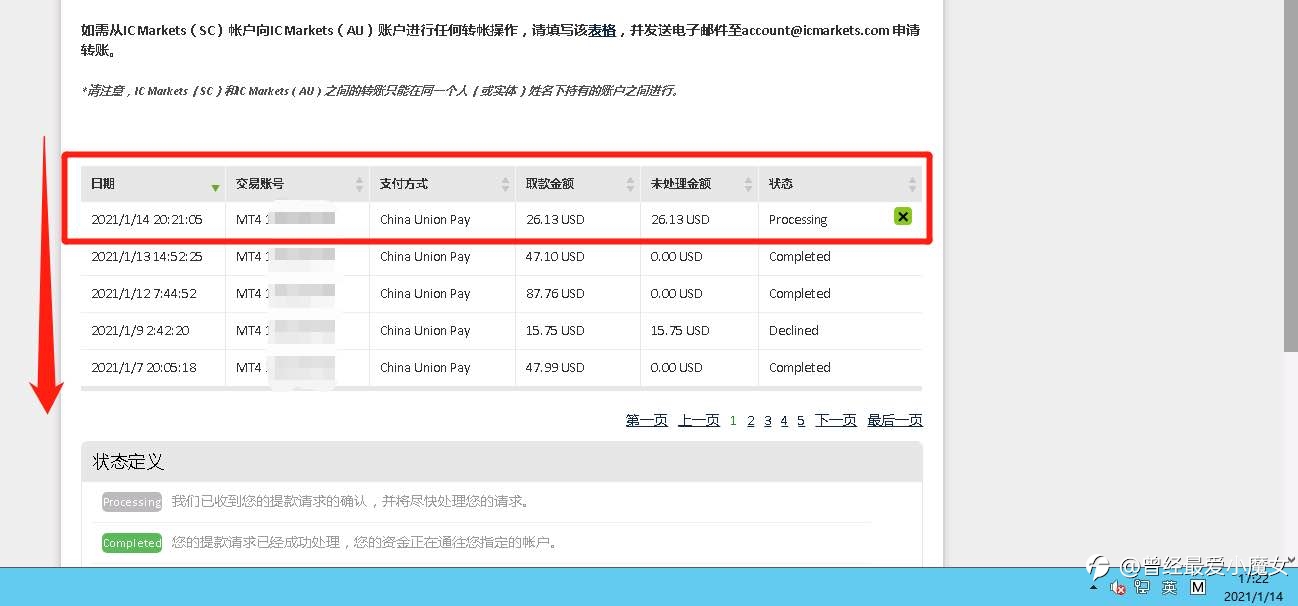Switch the 英 input language indicator
This screenshot has height=606, width=1298.
click(x=1169, y=588)
